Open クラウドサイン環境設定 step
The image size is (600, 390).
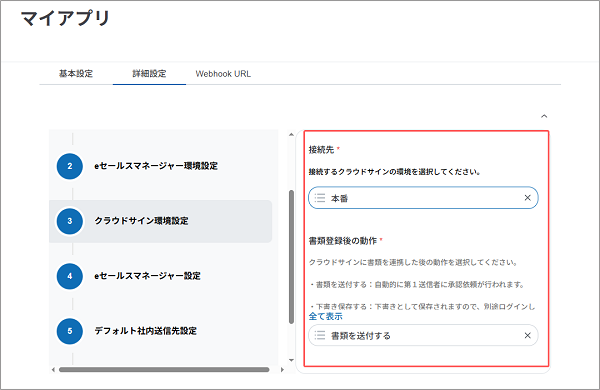pos(141,221)
